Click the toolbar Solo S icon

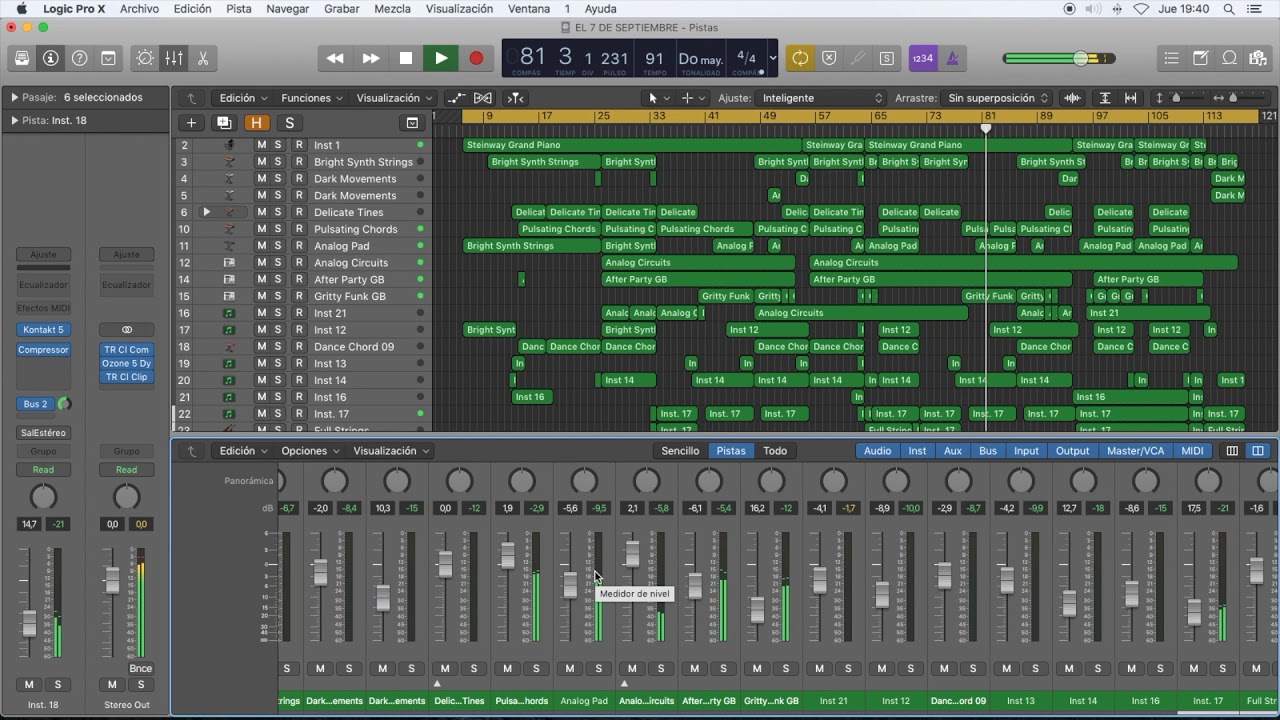point(887,58)
